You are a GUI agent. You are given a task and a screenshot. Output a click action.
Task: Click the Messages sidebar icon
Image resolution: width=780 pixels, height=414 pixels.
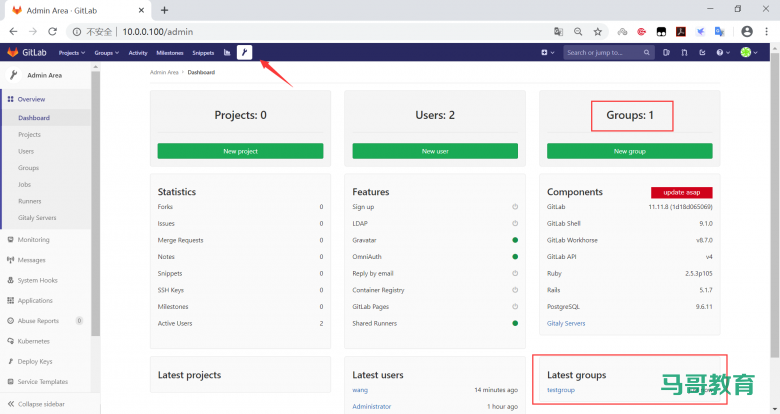(10, 260)
